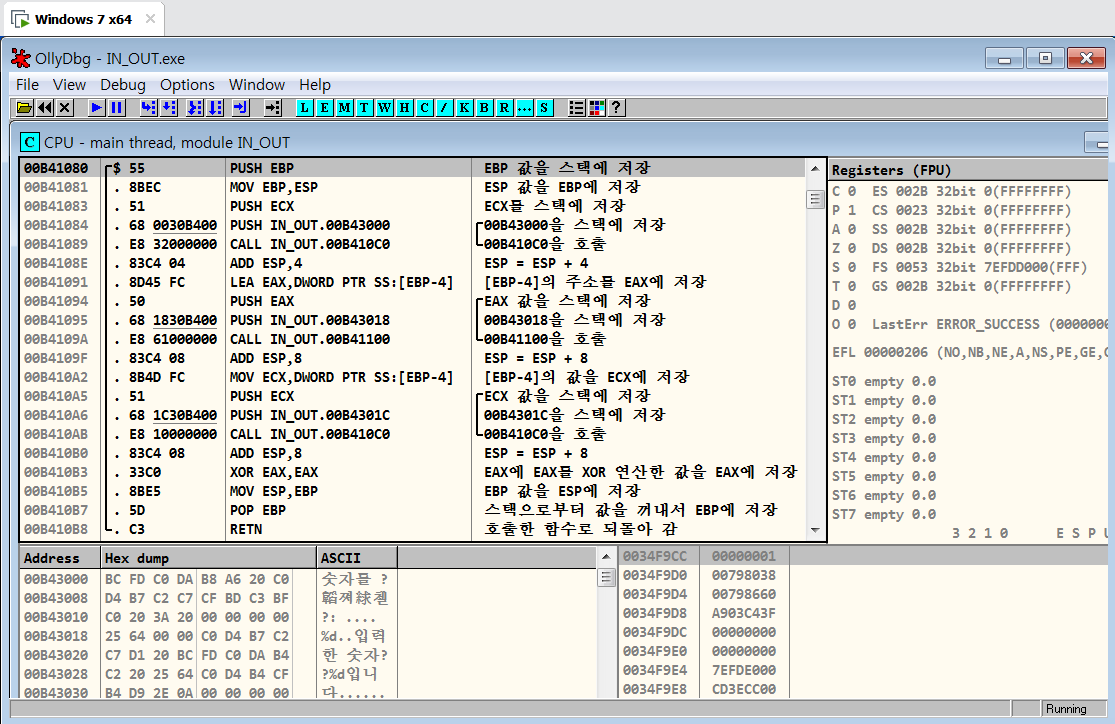
Task: Click the EFL 00000206 register value
Action: coord(895,352)
